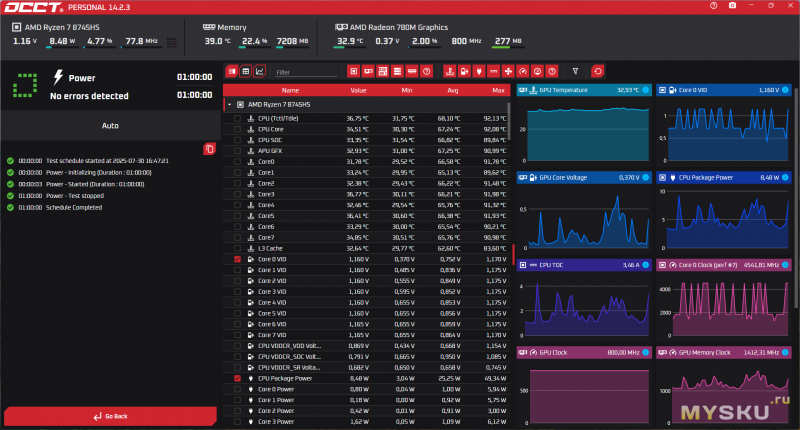Open the help icon in title bar

(713, 6)
